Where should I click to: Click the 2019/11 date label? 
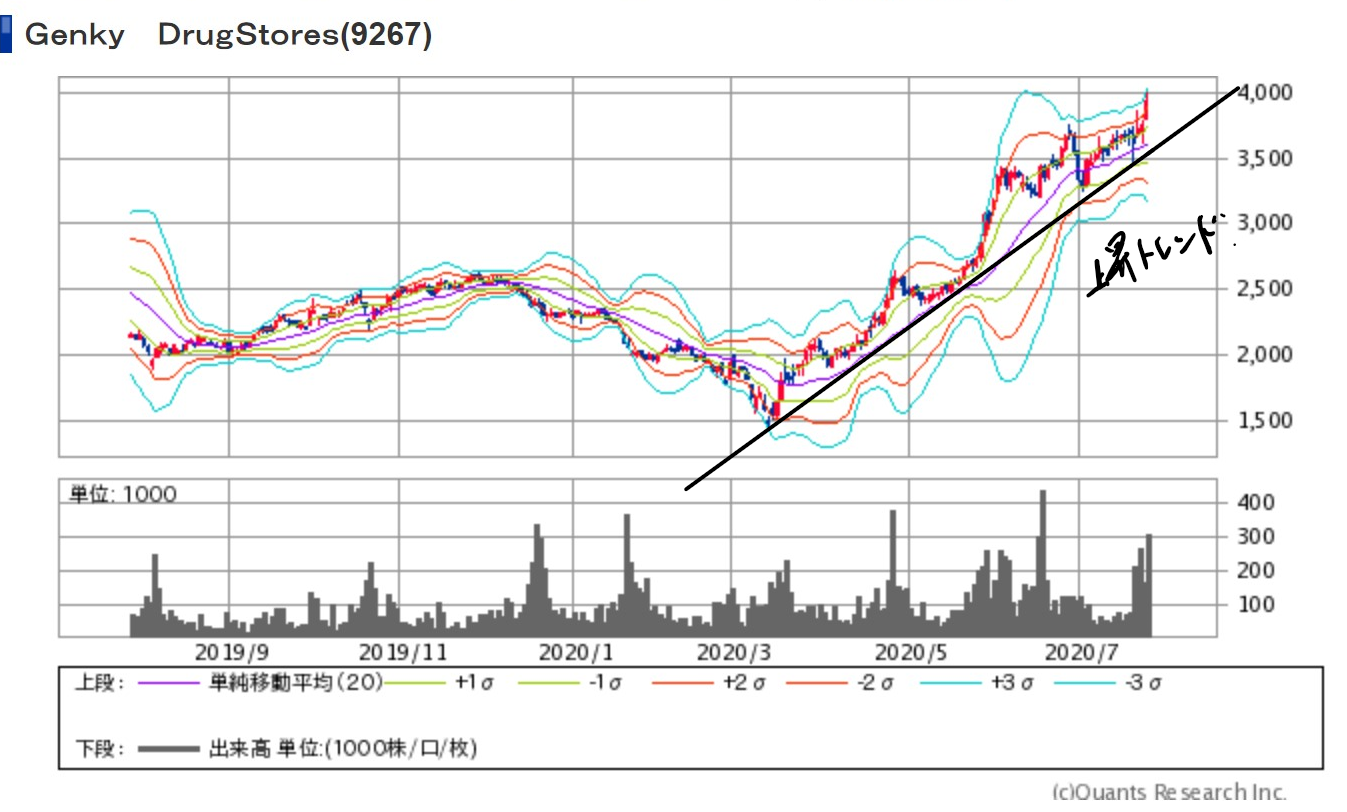tap(401, 652)
